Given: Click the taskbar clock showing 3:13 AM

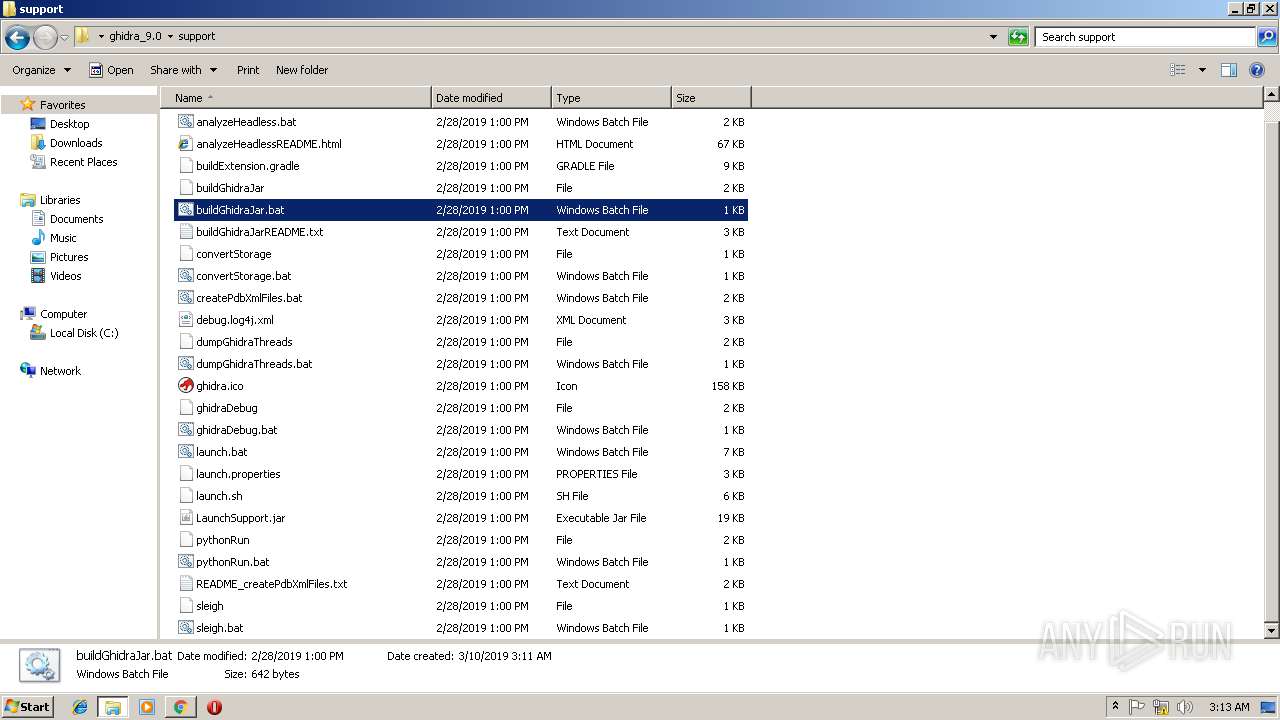Looking at the screenshot, I should (x=1229, y=707).
